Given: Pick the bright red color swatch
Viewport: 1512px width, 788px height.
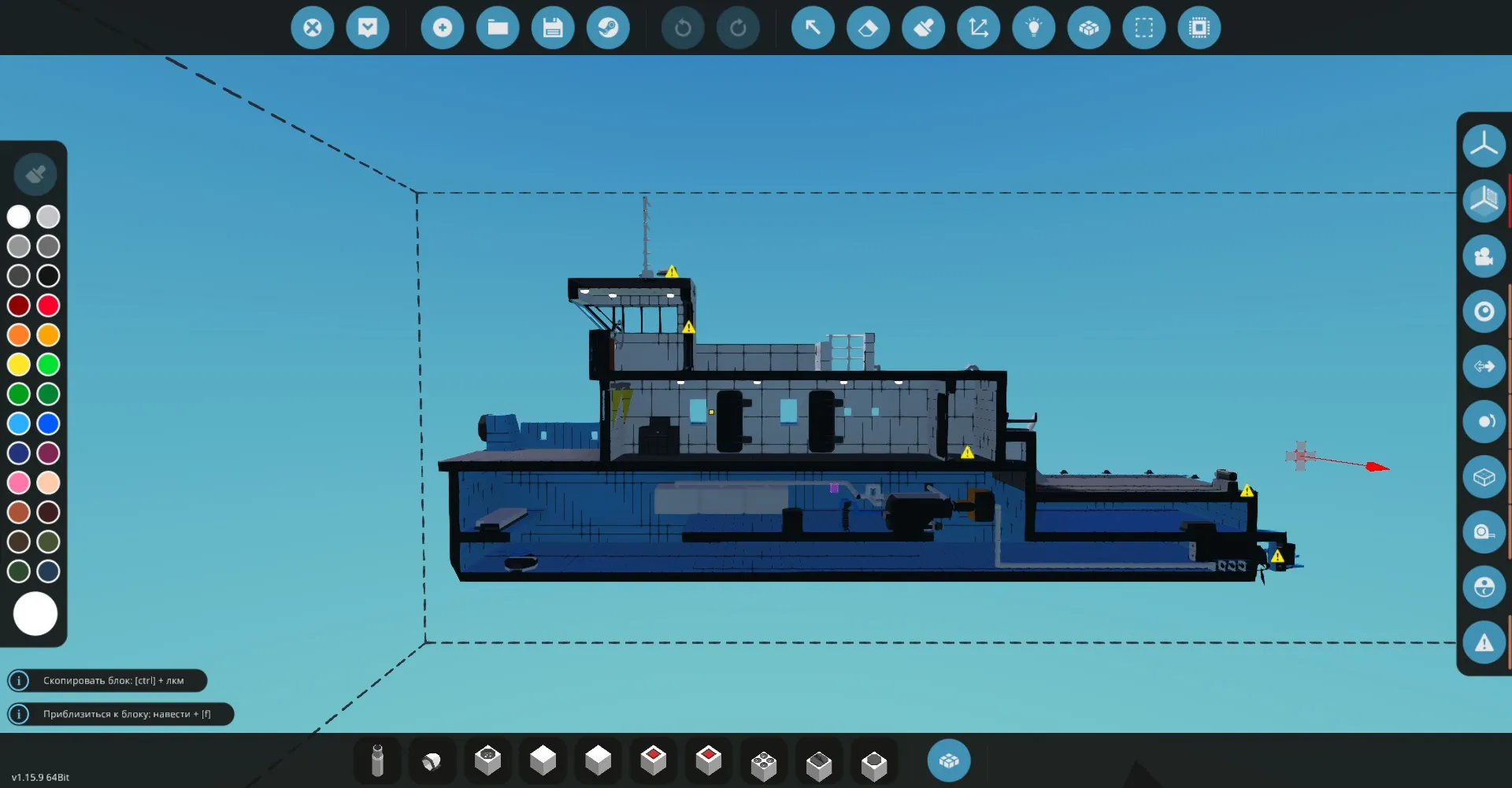Looking at the screenshot, I should coord(48,305).
